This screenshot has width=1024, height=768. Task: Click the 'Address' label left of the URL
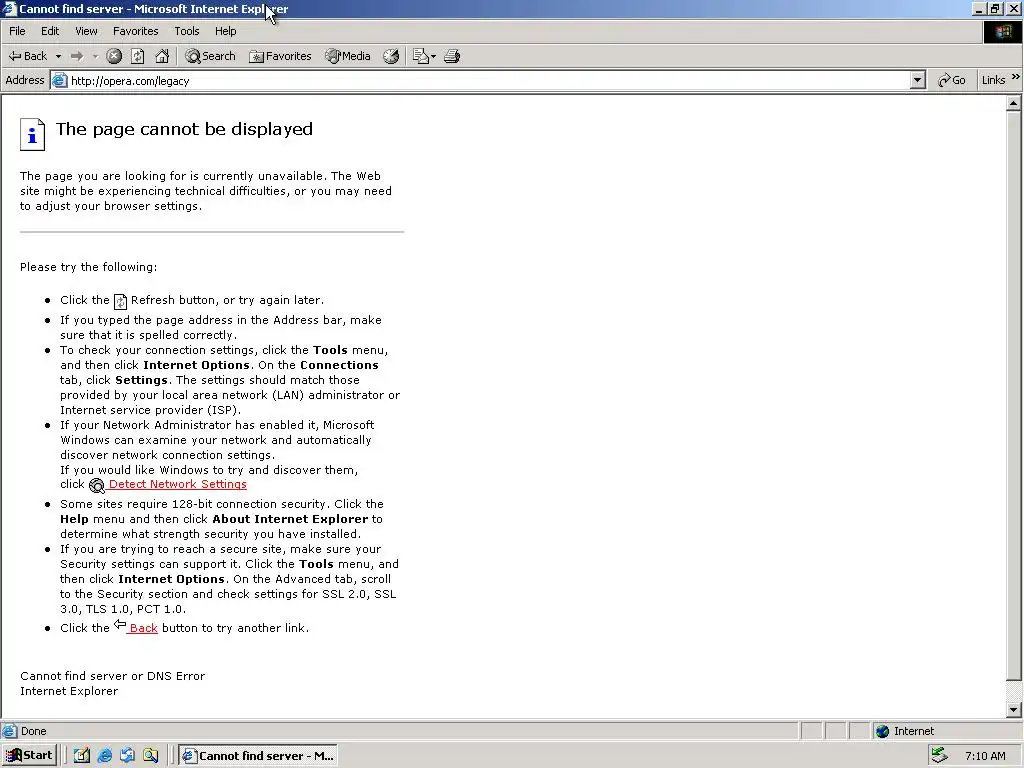[25, 80]
